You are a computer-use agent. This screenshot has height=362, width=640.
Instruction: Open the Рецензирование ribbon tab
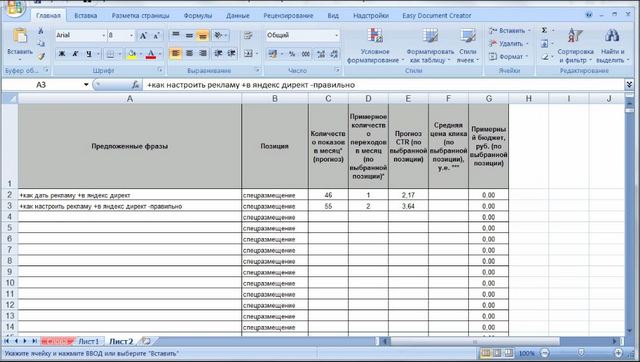coord(288,16)
